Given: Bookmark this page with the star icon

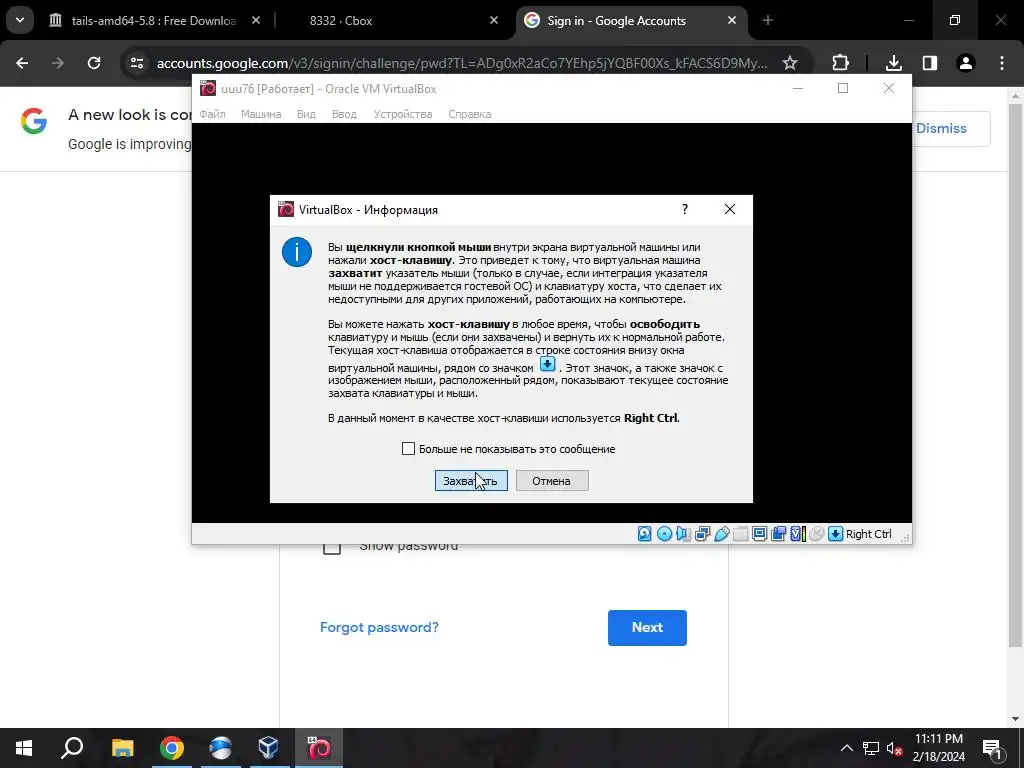Looking at the screenshot, I should coord(790,63).
